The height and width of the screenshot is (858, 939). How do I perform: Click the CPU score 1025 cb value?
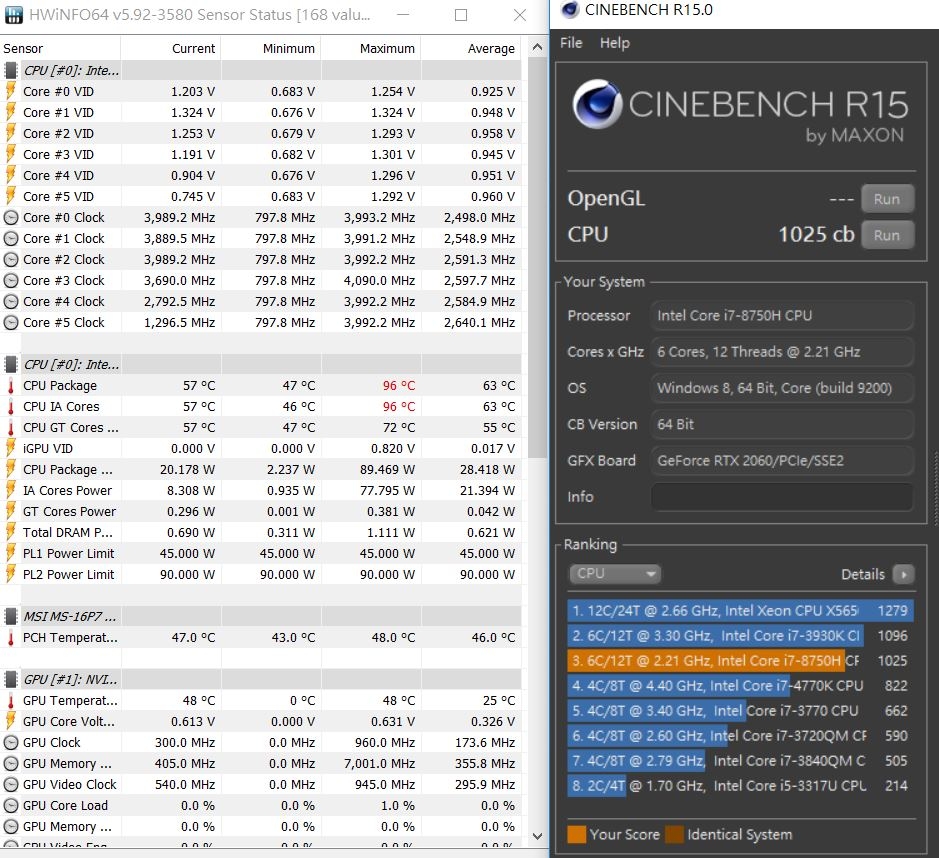(816, 234)
